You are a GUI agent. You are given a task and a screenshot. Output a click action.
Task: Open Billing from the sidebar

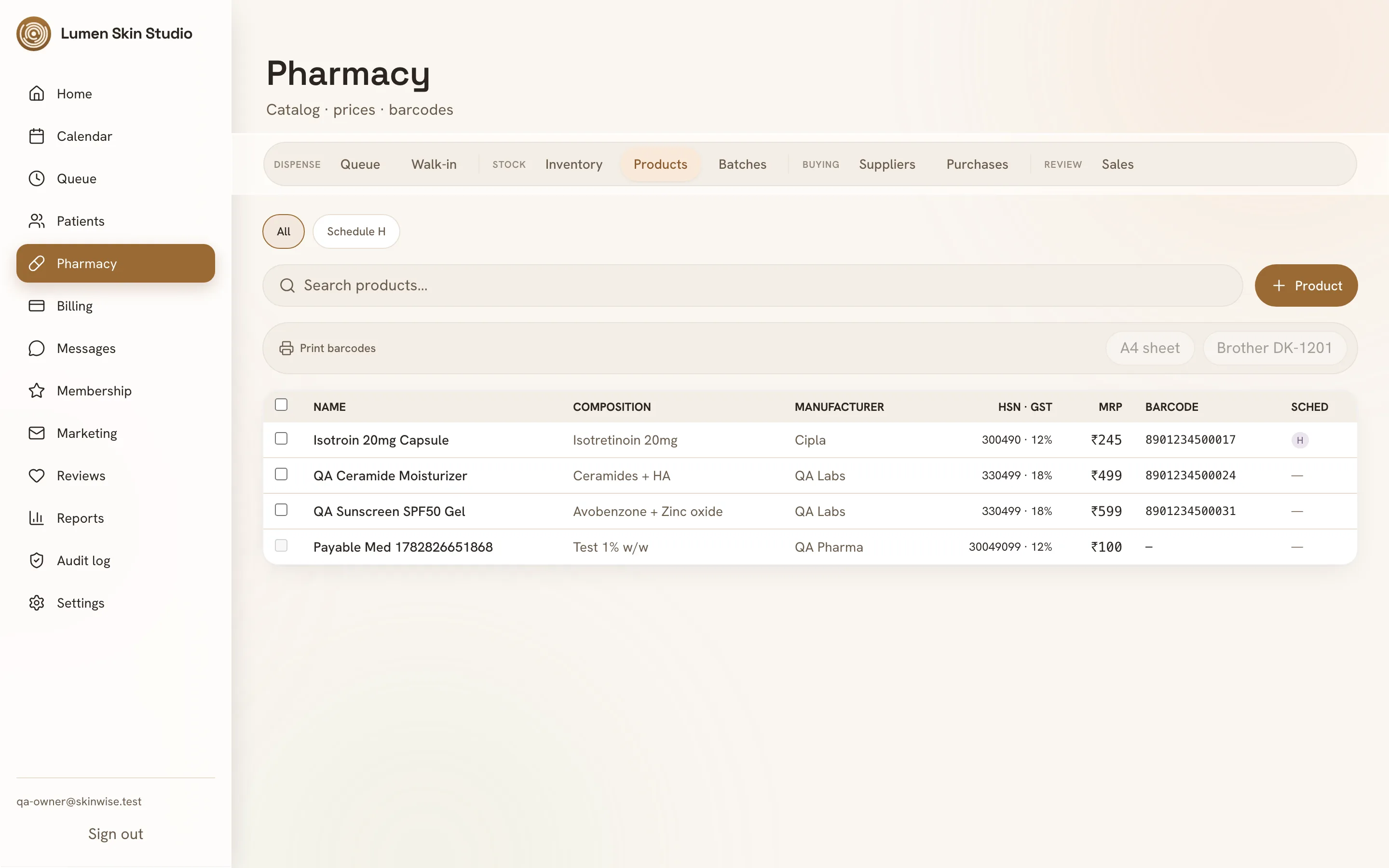coord(115,306)
